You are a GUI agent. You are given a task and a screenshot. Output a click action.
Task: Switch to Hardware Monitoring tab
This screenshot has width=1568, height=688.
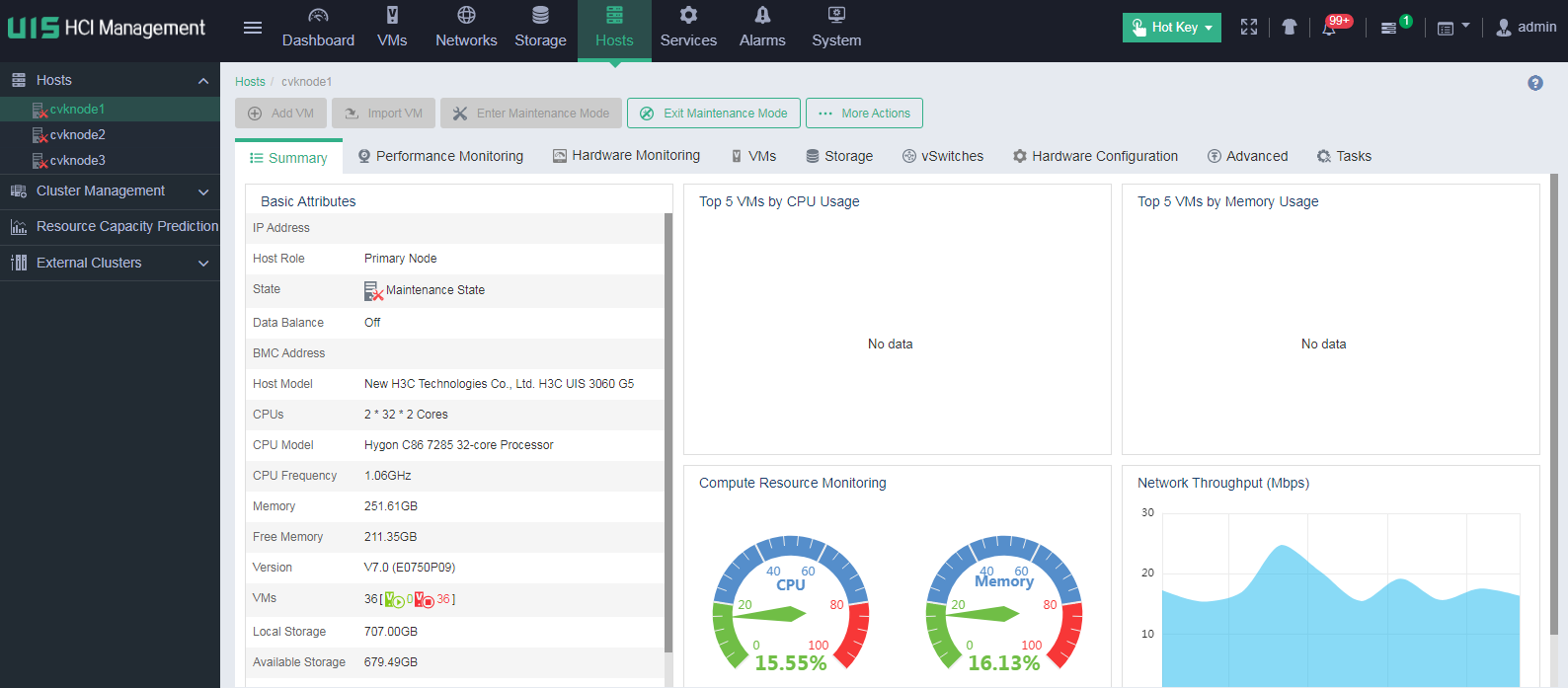(x=626, y=155)
